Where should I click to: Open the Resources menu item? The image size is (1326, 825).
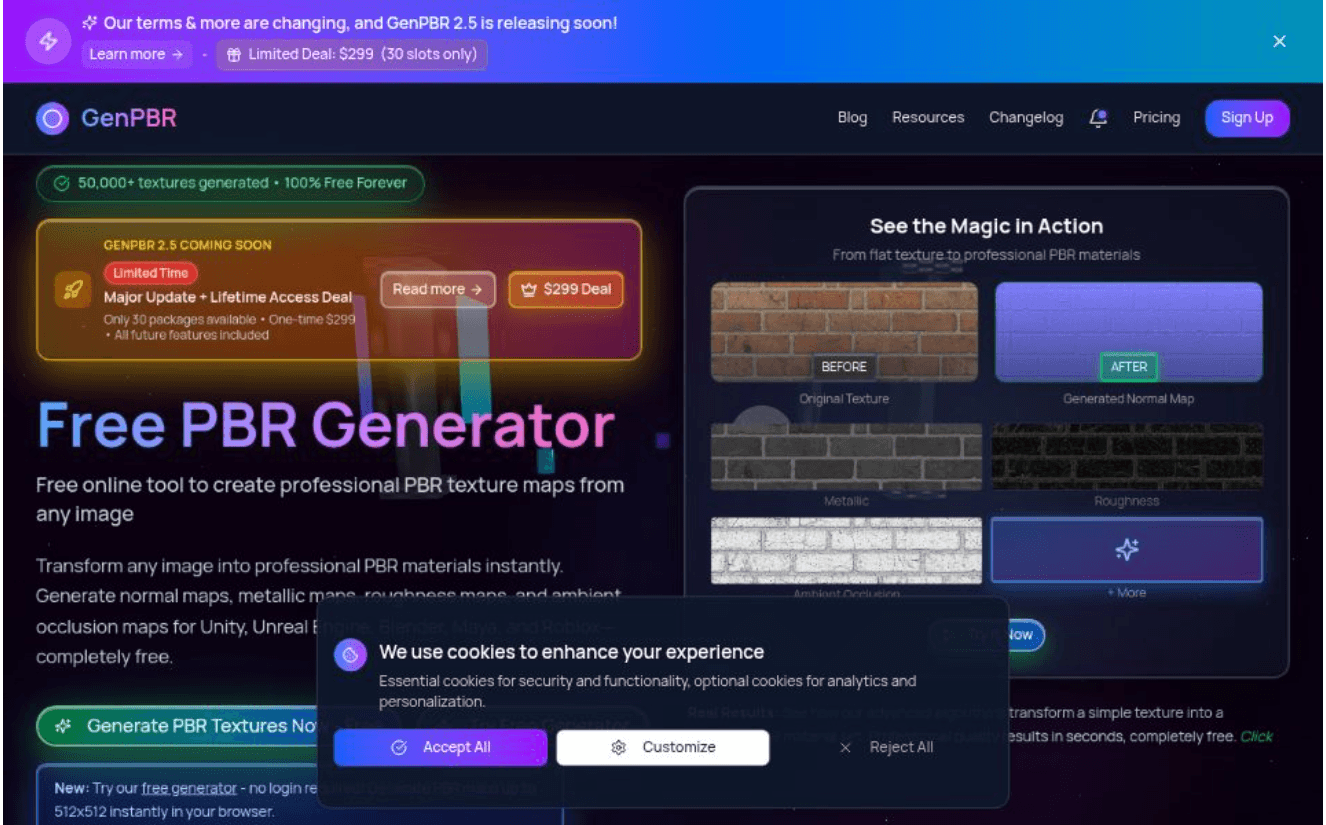pyautogui.click(x=928, y=118)
